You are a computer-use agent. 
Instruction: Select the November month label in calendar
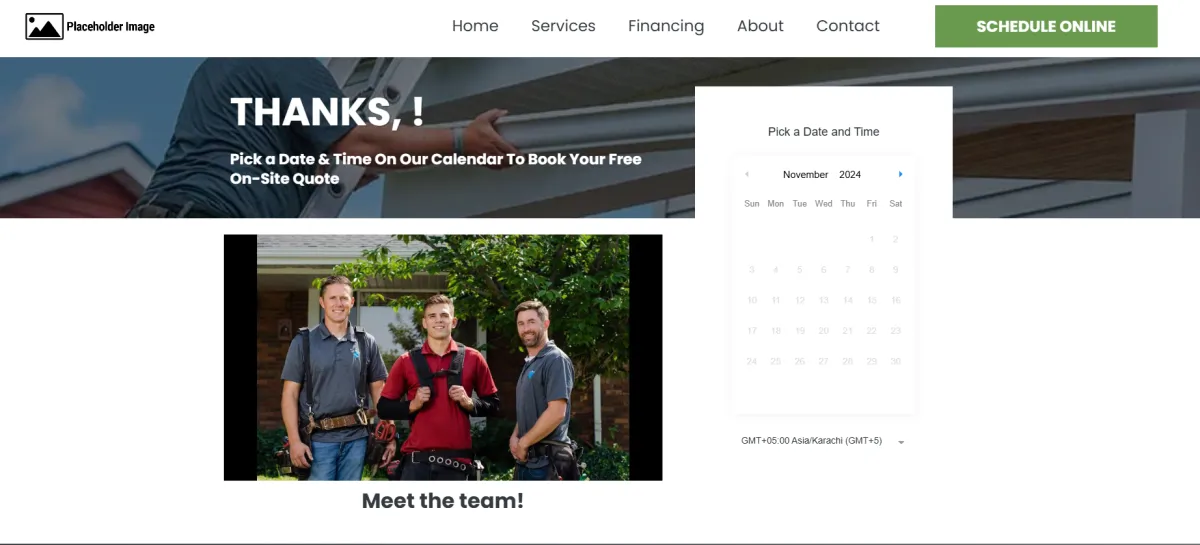805,175
